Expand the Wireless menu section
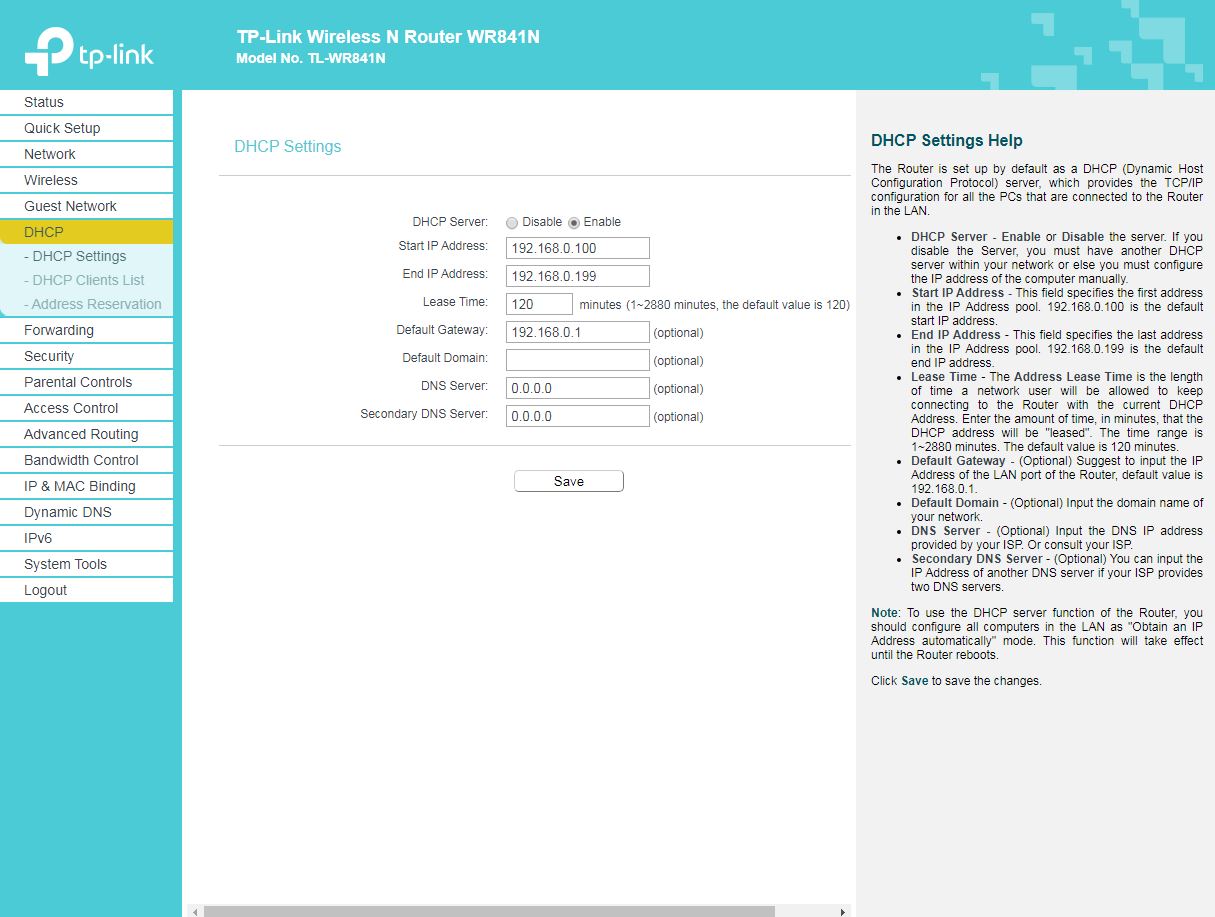Viewport: 1215px width, 917px height. point(51,180)
